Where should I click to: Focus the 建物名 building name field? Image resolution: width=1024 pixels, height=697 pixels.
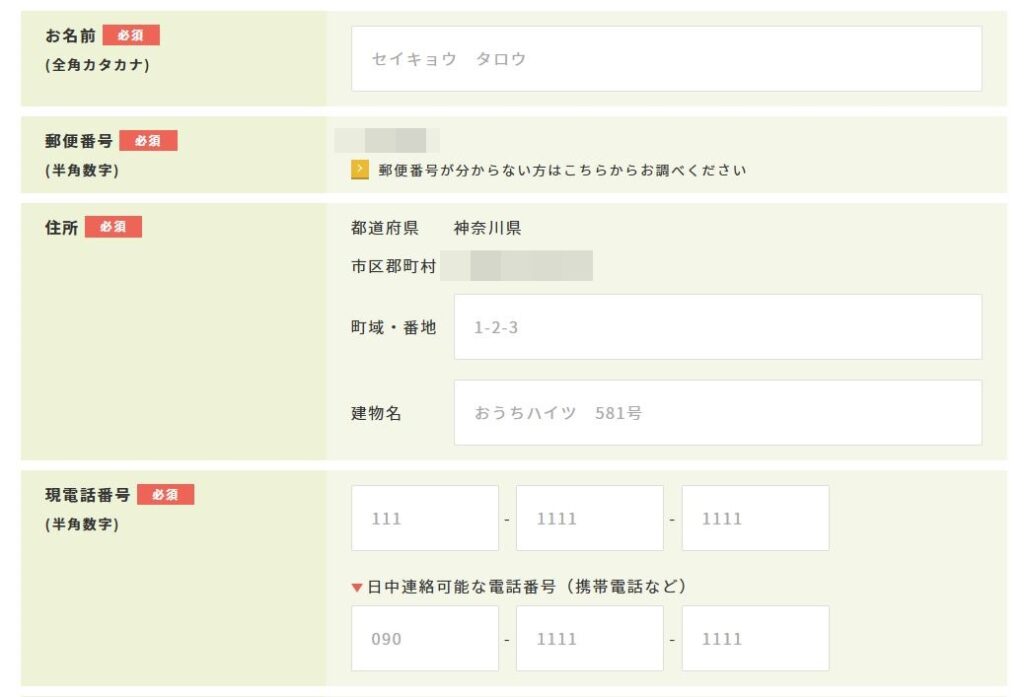717,412
